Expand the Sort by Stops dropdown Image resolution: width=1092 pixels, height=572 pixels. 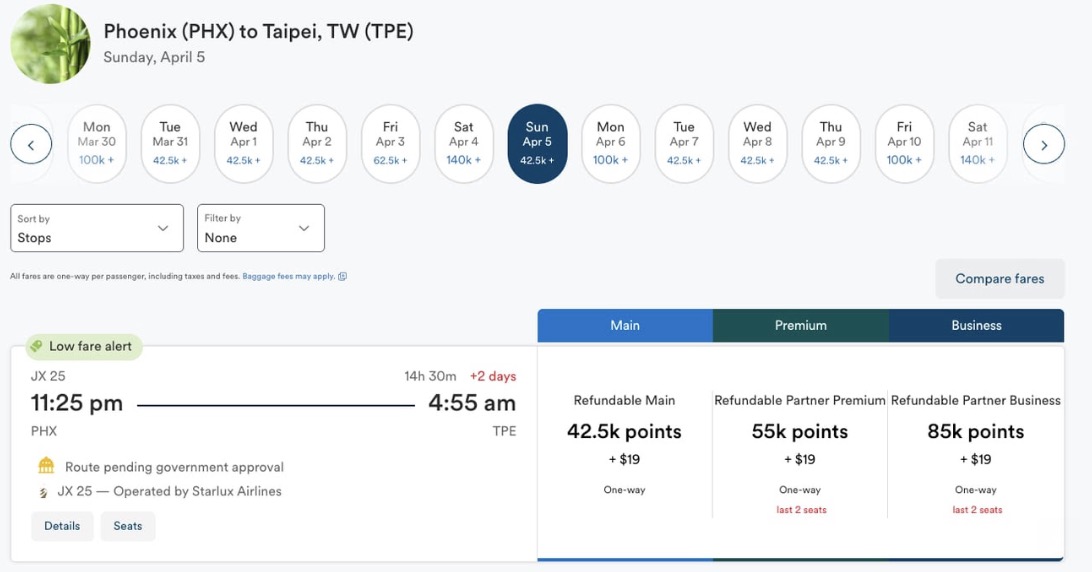point(97,228)
